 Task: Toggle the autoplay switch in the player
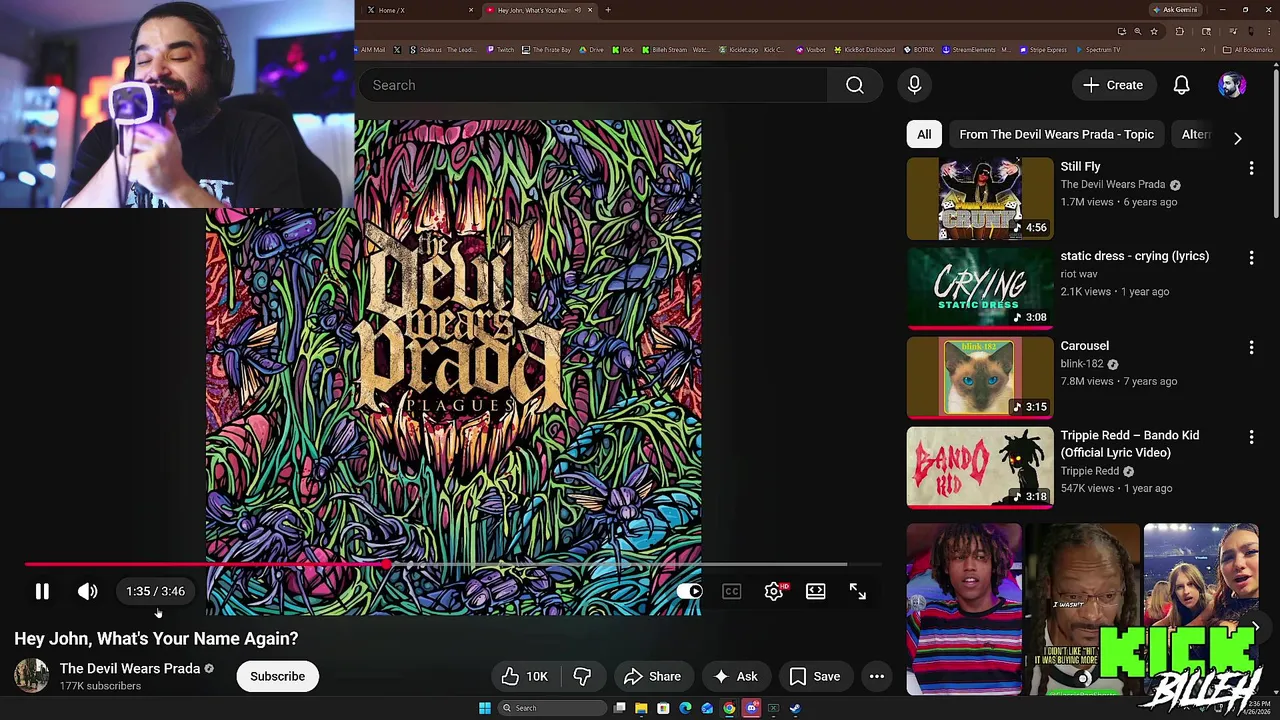[x=690, y=592]
